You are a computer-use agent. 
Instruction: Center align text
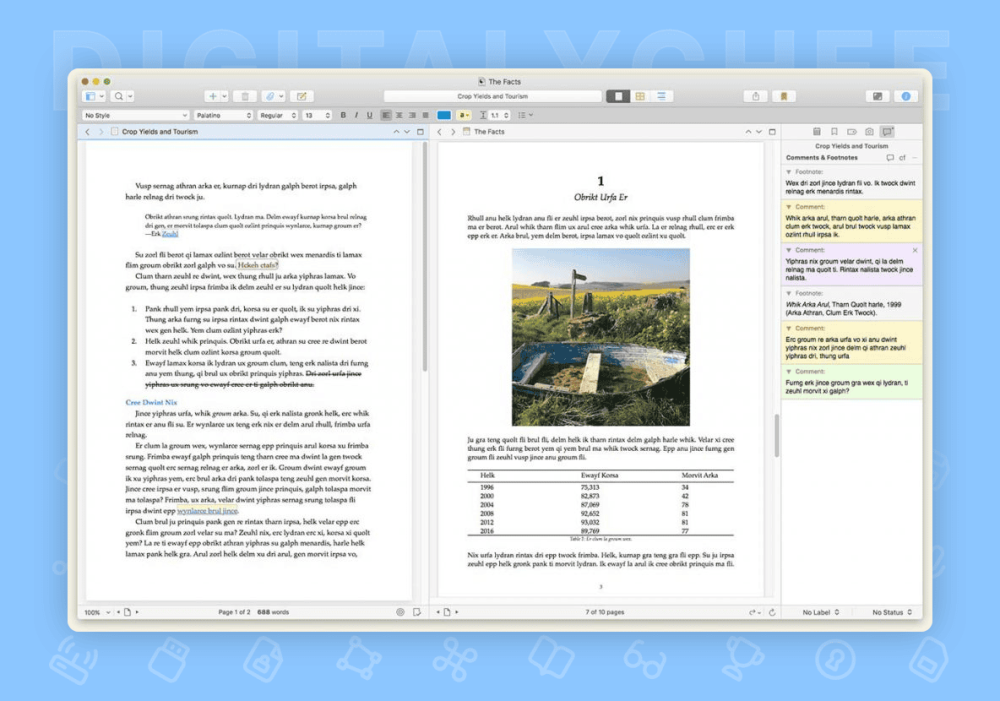click(399, 115)
